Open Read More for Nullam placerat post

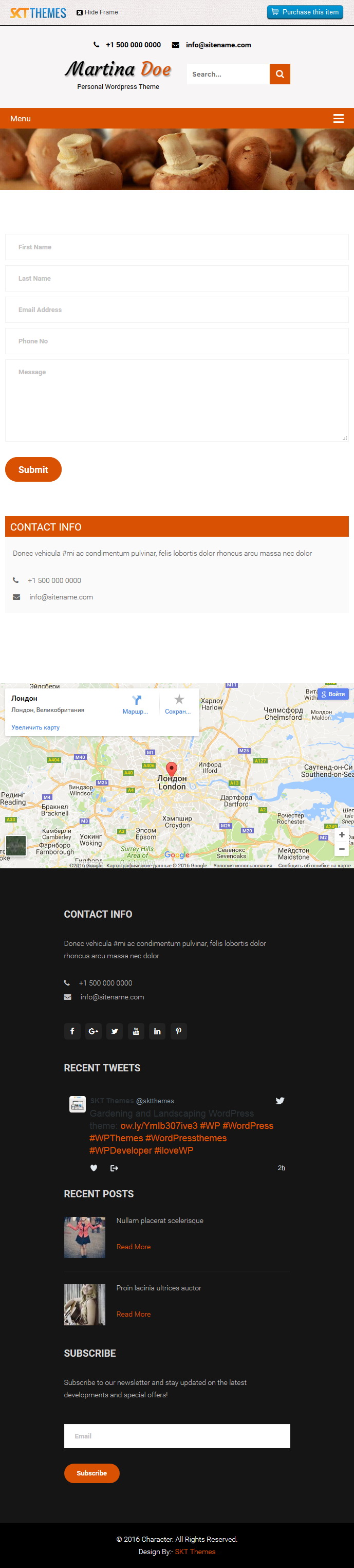(133, 1247)
